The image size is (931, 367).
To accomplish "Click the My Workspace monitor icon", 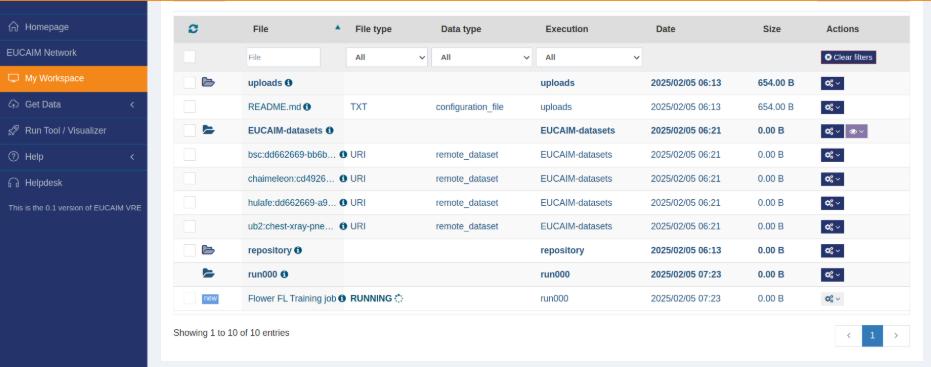I will point(14,78).
